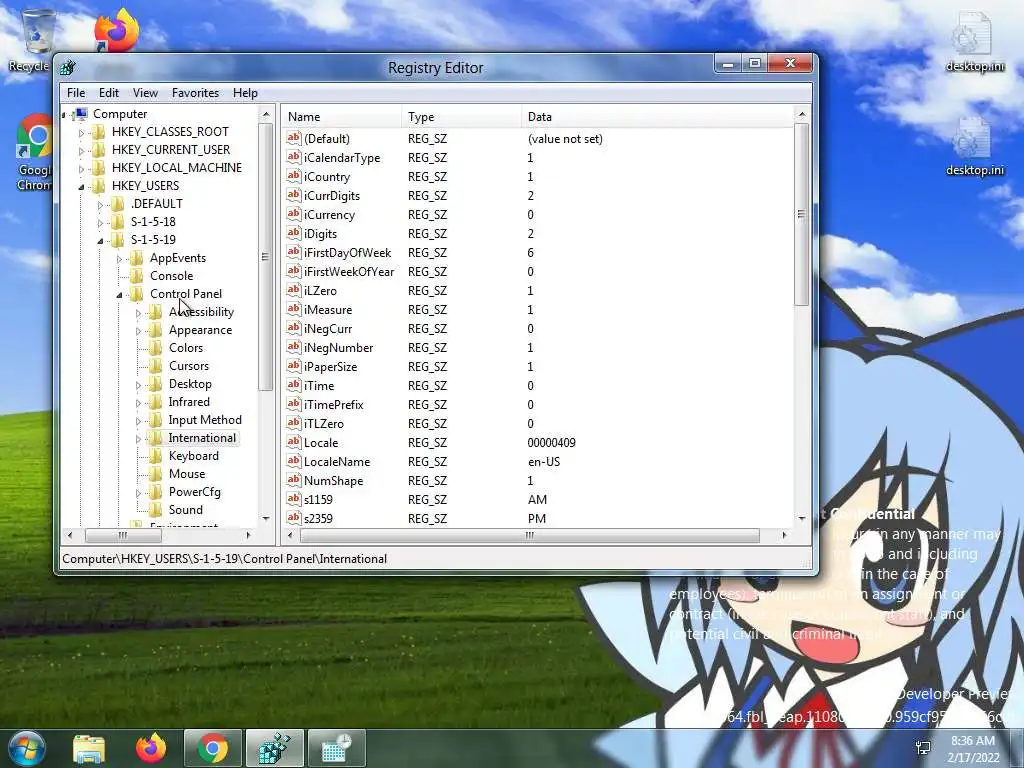Select the Input Method key
The image size is (1024, 768).
tap(205, 420)
